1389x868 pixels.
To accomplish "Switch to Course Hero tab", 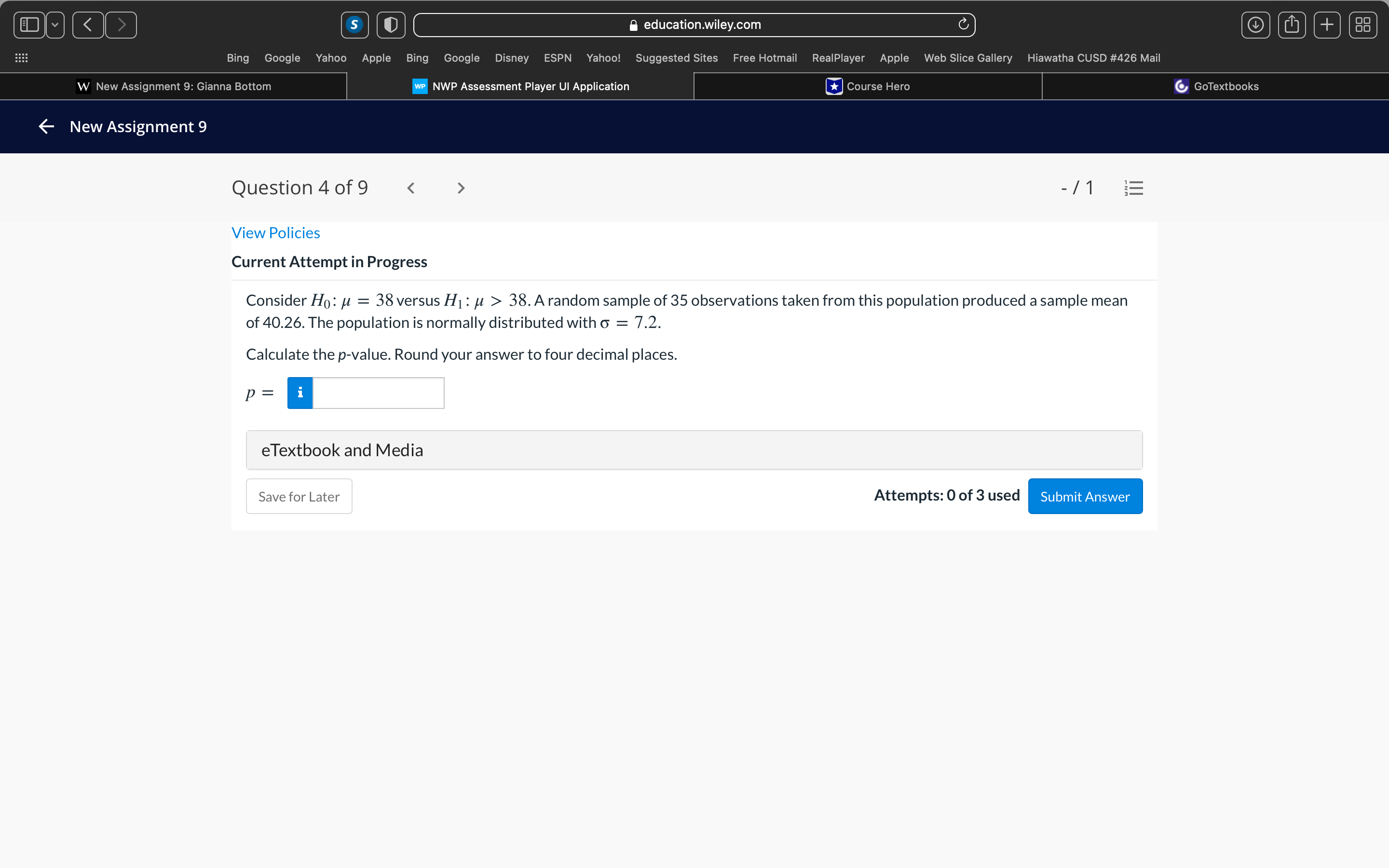I will click(867, 86).
